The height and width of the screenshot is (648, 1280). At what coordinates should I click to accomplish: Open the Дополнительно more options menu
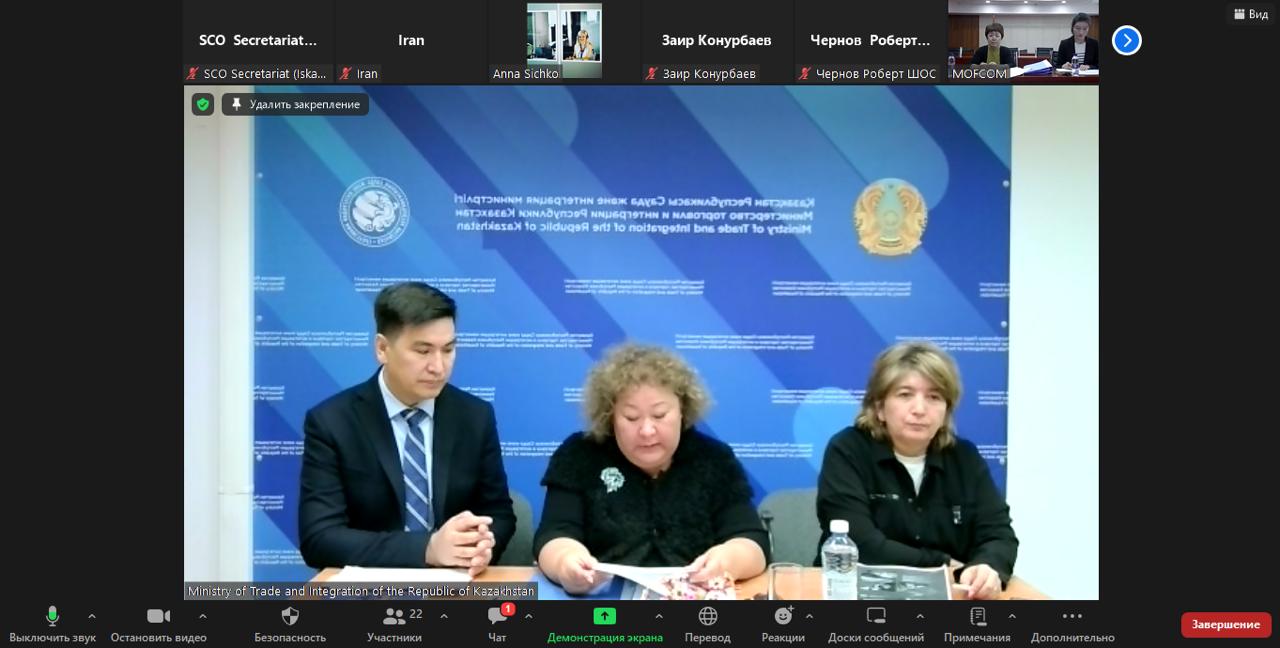pos(1073,625)
